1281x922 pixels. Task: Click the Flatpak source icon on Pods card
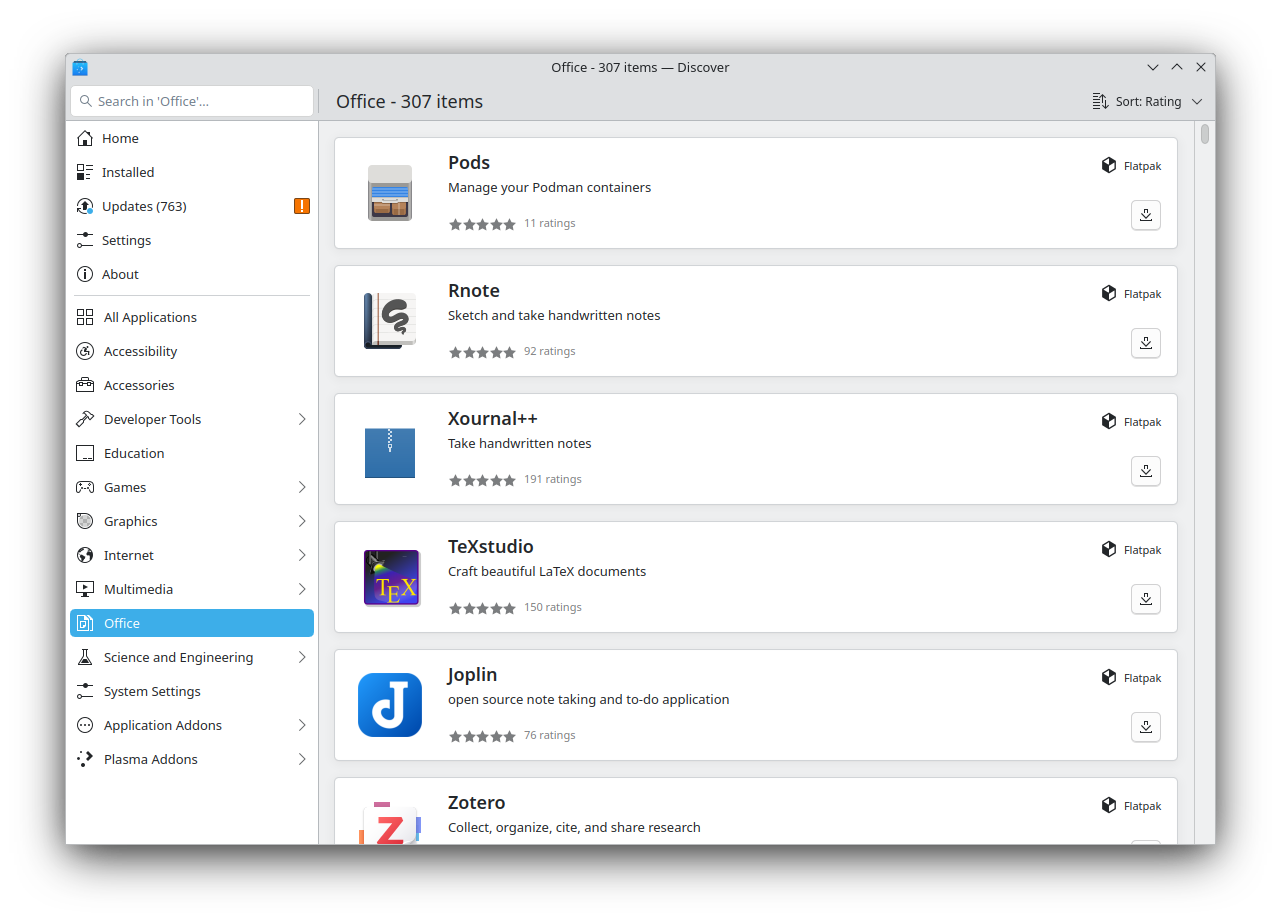1109,165
